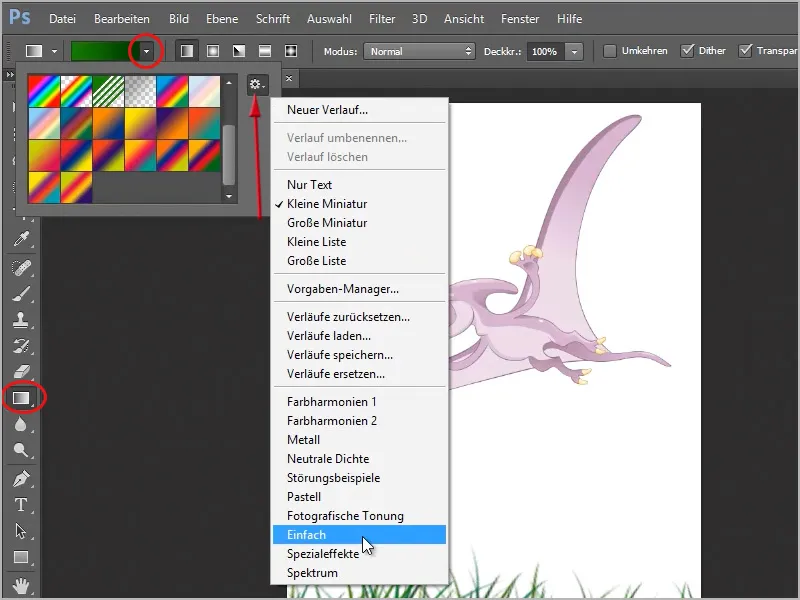Open the Hilfe menu
The width and height of the screenshot is (800, 600).
[569, 19]
